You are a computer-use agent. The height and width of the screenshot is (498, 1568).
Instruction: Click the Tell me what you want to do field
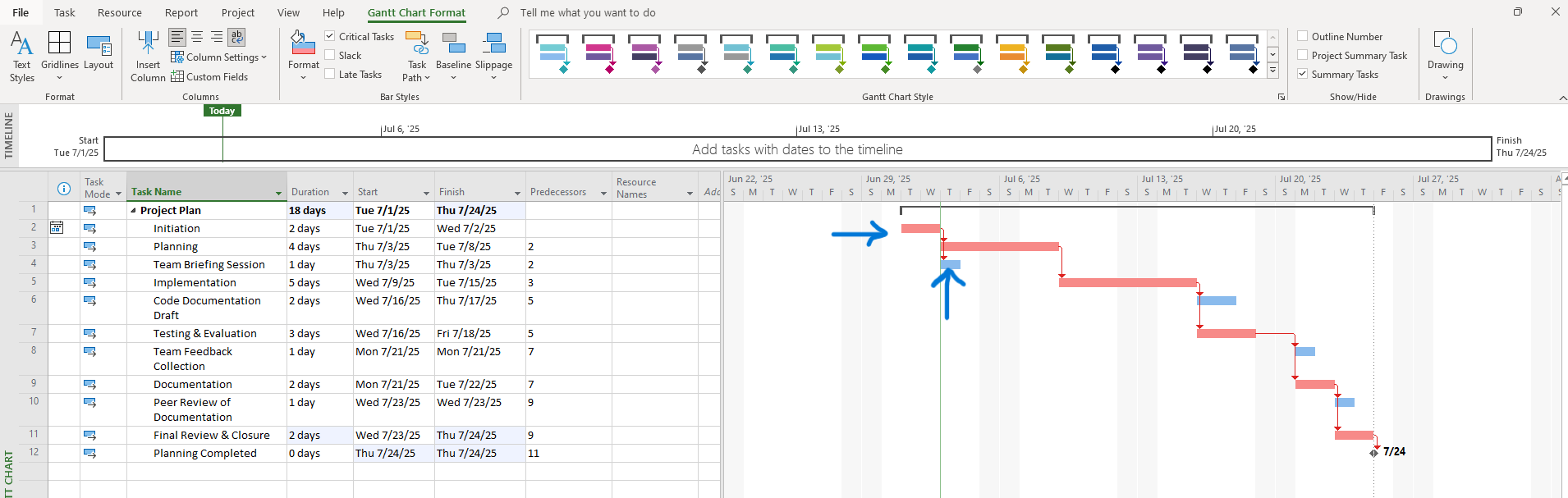[588, 12]
